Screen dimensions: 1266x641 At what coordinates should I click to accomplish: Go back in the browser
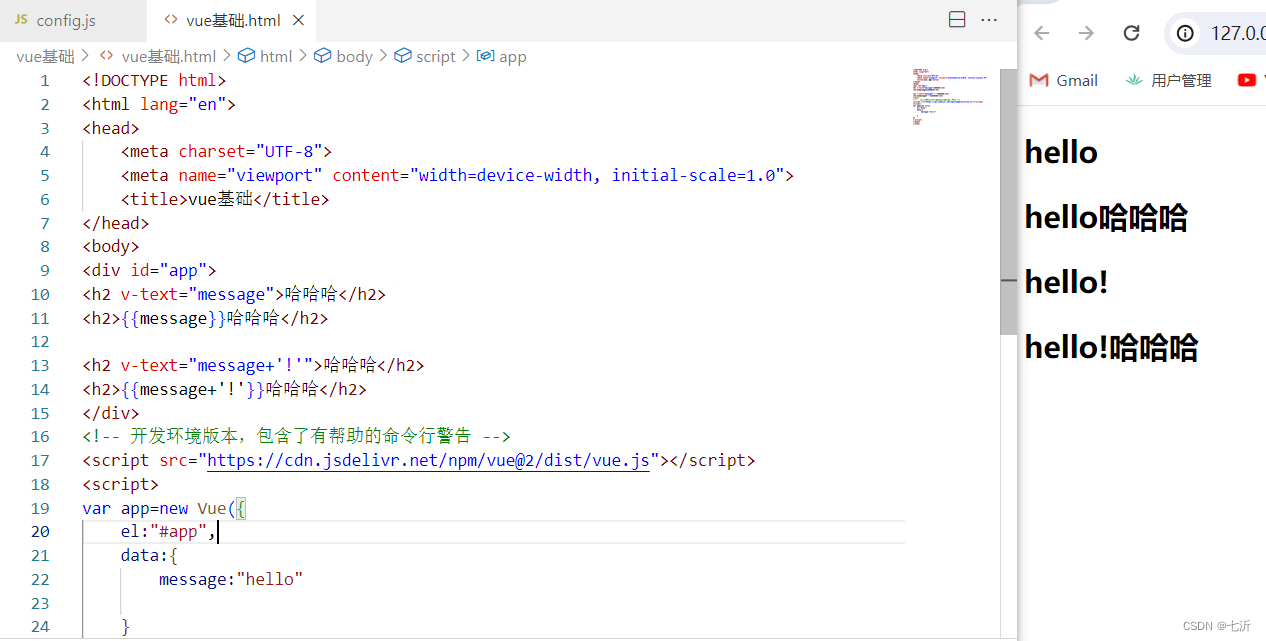pyautogui.click(x=1042, y=33)
